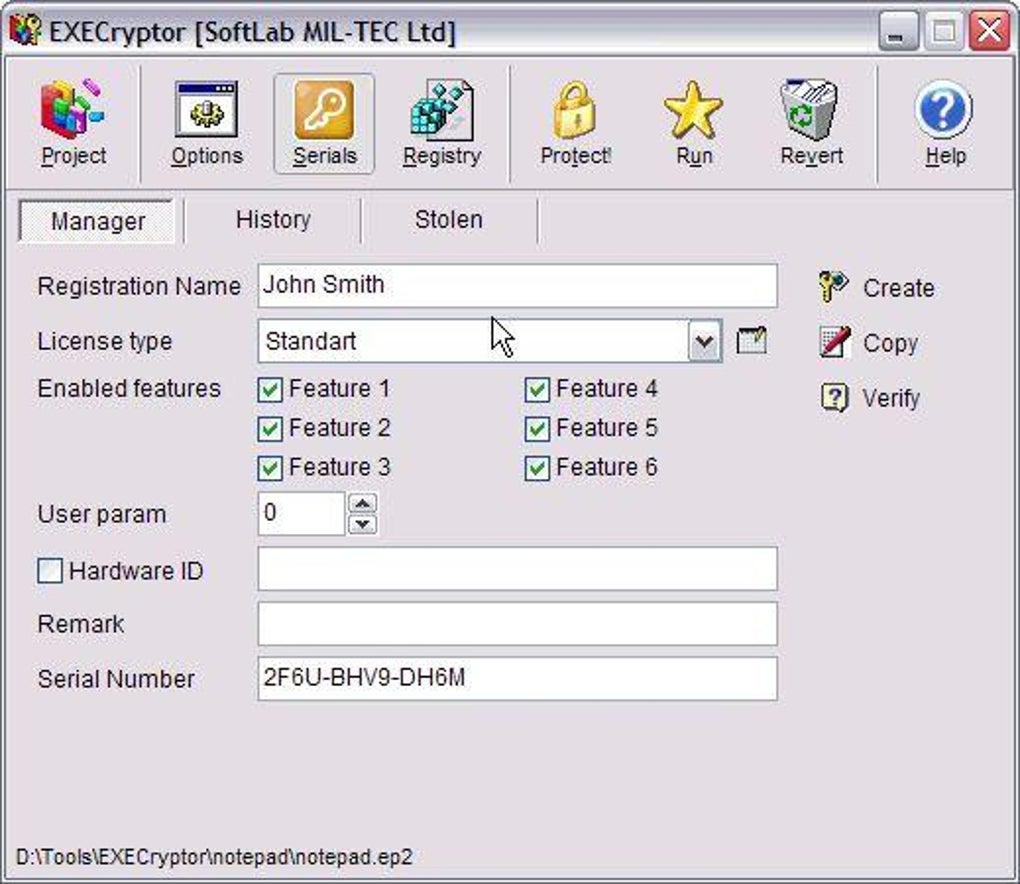Click the notepad.ep2 path in status bar
1020x884 pixels.
(214, 857)
